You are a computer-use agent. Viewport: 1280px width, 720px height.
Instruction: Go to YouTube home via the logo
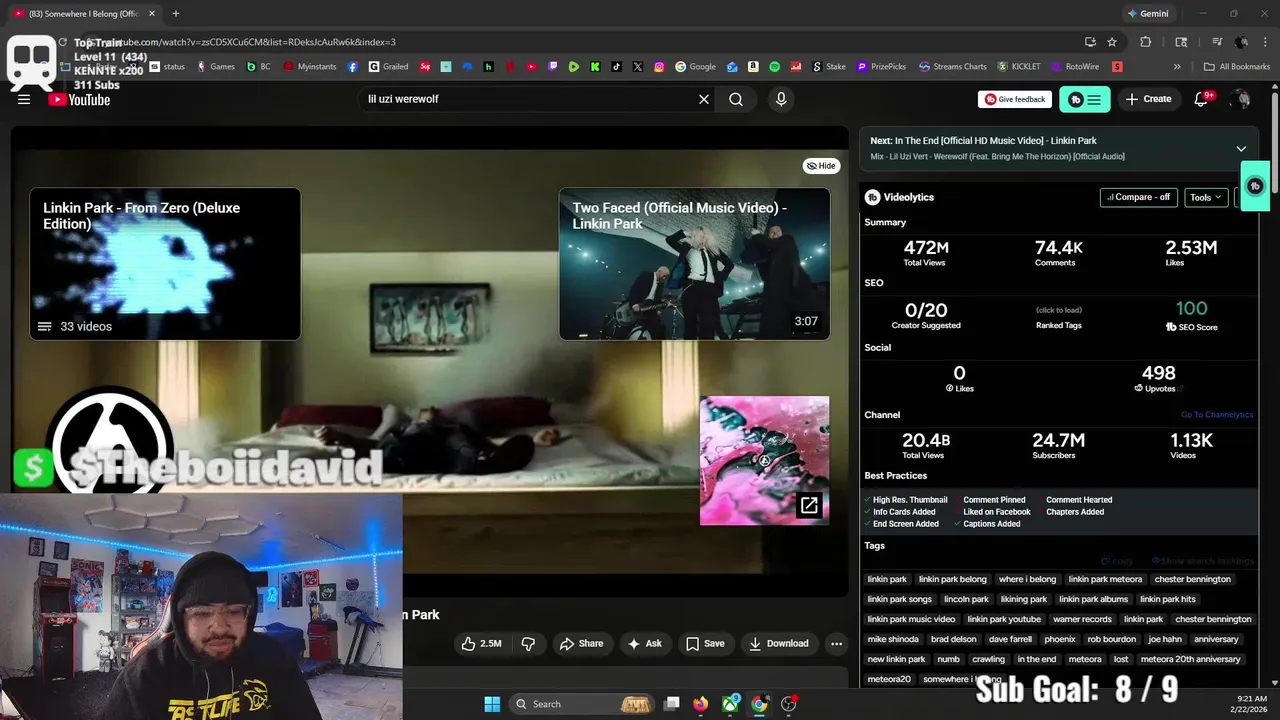point(79,99)
